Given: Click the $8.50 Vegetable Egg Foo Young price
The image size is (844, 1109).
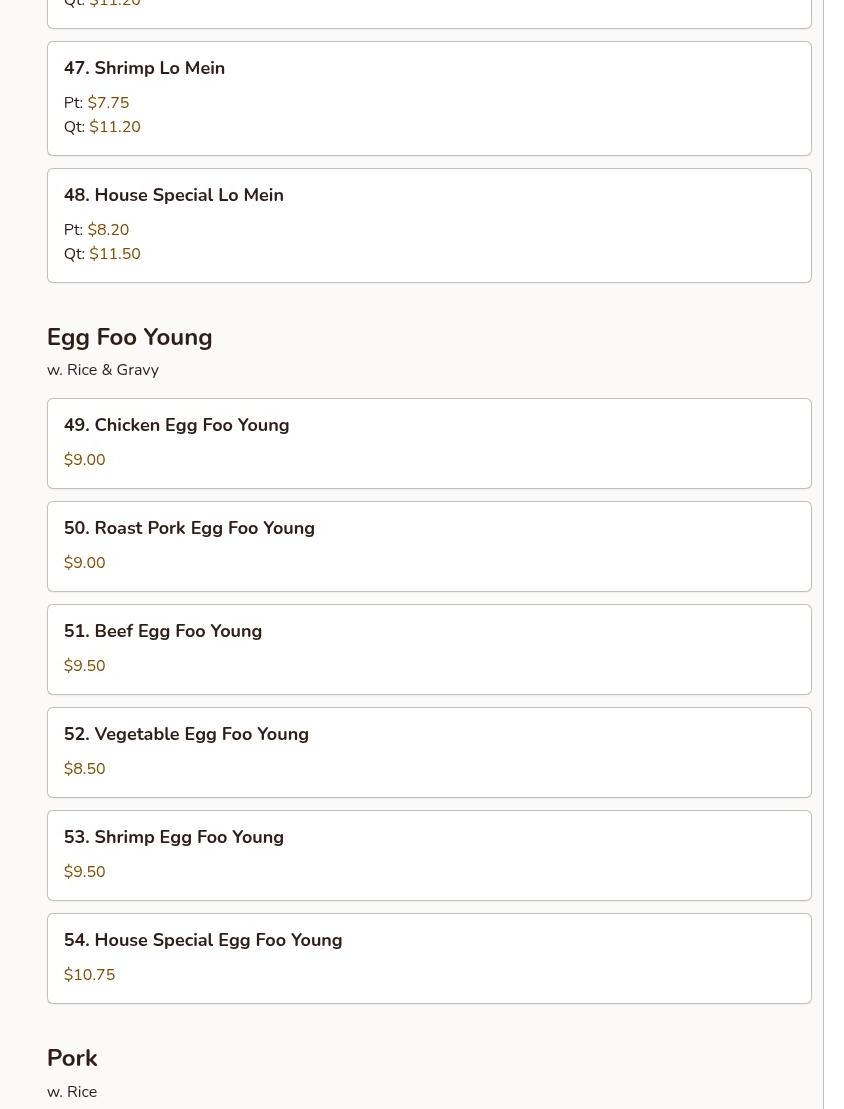Looking at the screenshot, I should pos(85,769).
